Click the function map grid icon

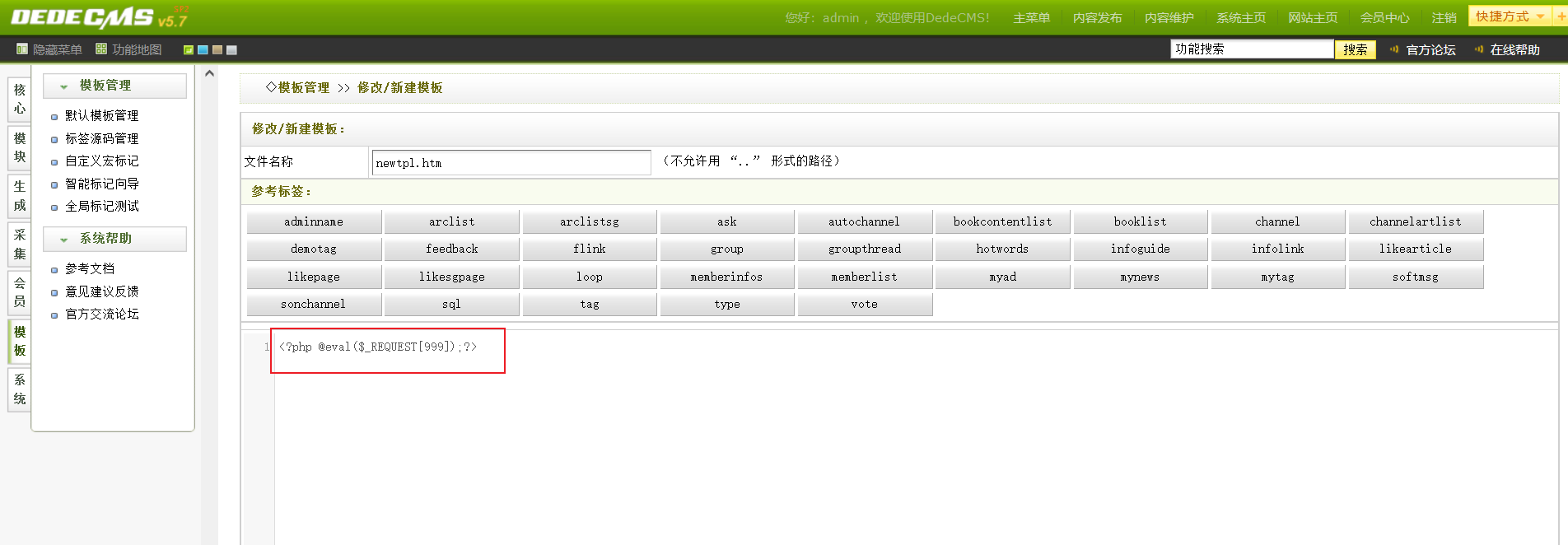pyautogui.click(x=101, y=49)
